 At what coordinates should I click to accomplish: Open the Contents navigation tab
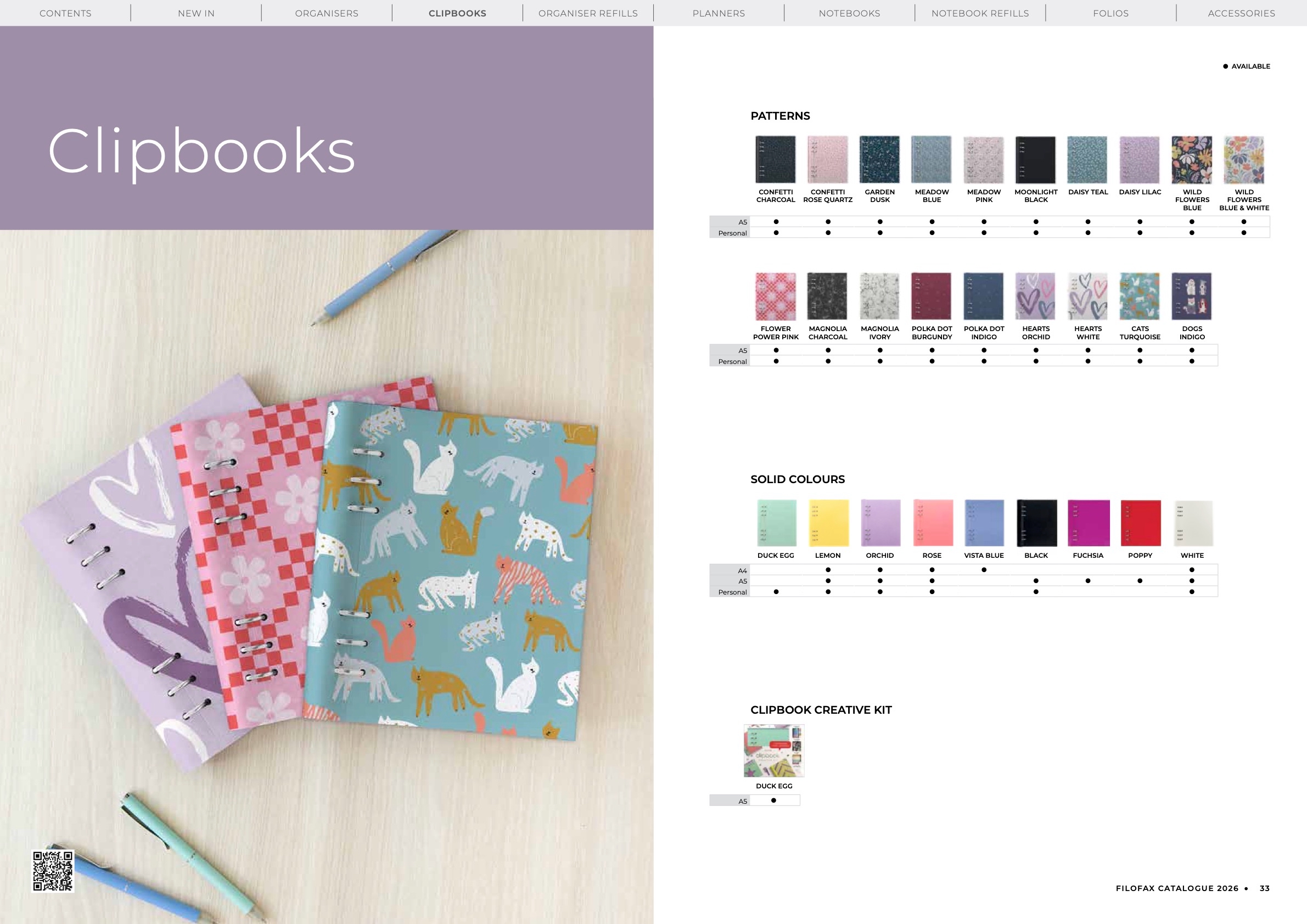[x=65, y=13]
